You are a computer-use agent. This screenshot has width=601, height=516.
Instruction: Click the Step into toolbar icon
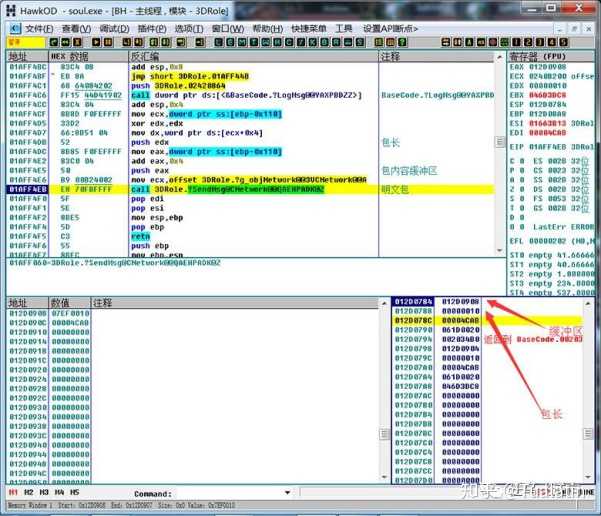click(127, 42)
